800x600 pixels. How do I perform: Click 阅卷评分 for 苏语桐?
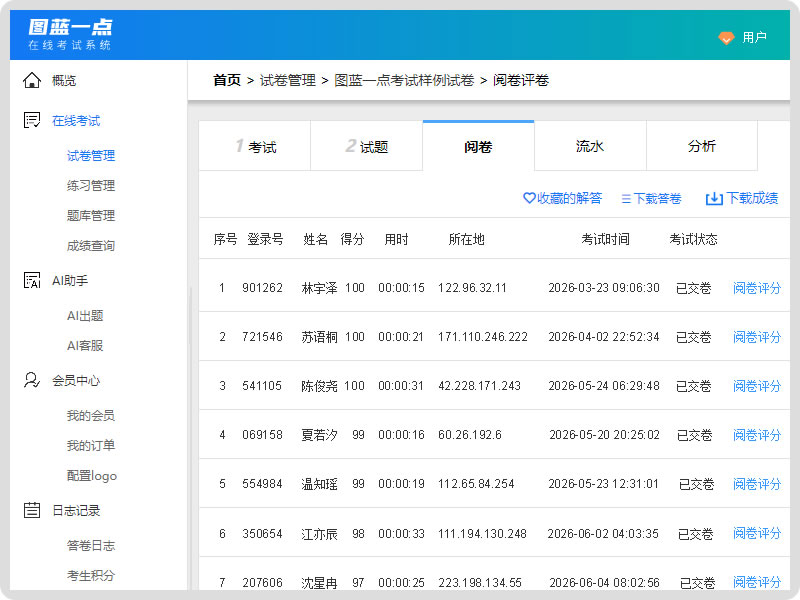(x=757, y=337)
